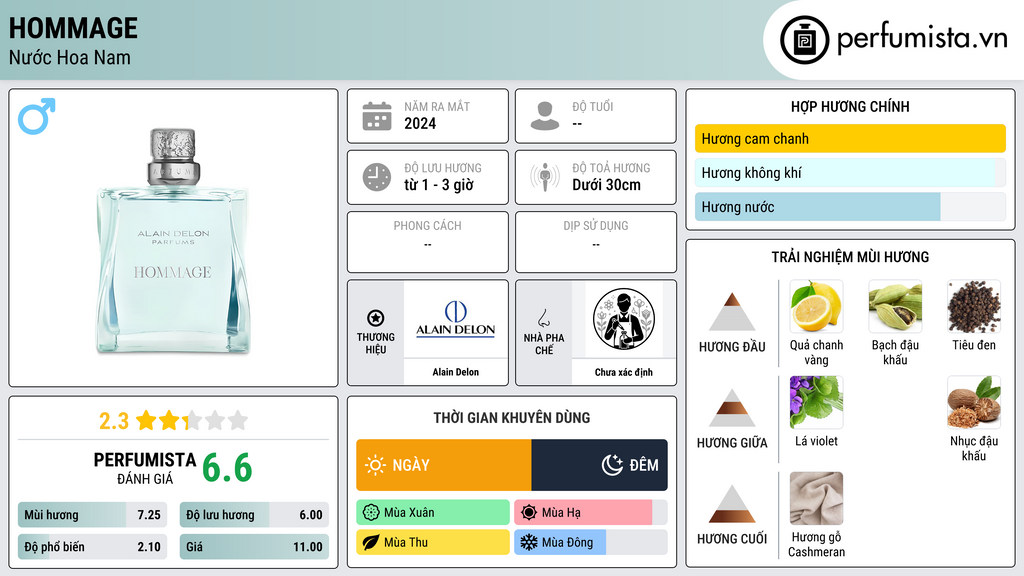Click the launch year value 2024
Image resolution: width=1024 pixels, height=576 pixels.
click(420, 123)
